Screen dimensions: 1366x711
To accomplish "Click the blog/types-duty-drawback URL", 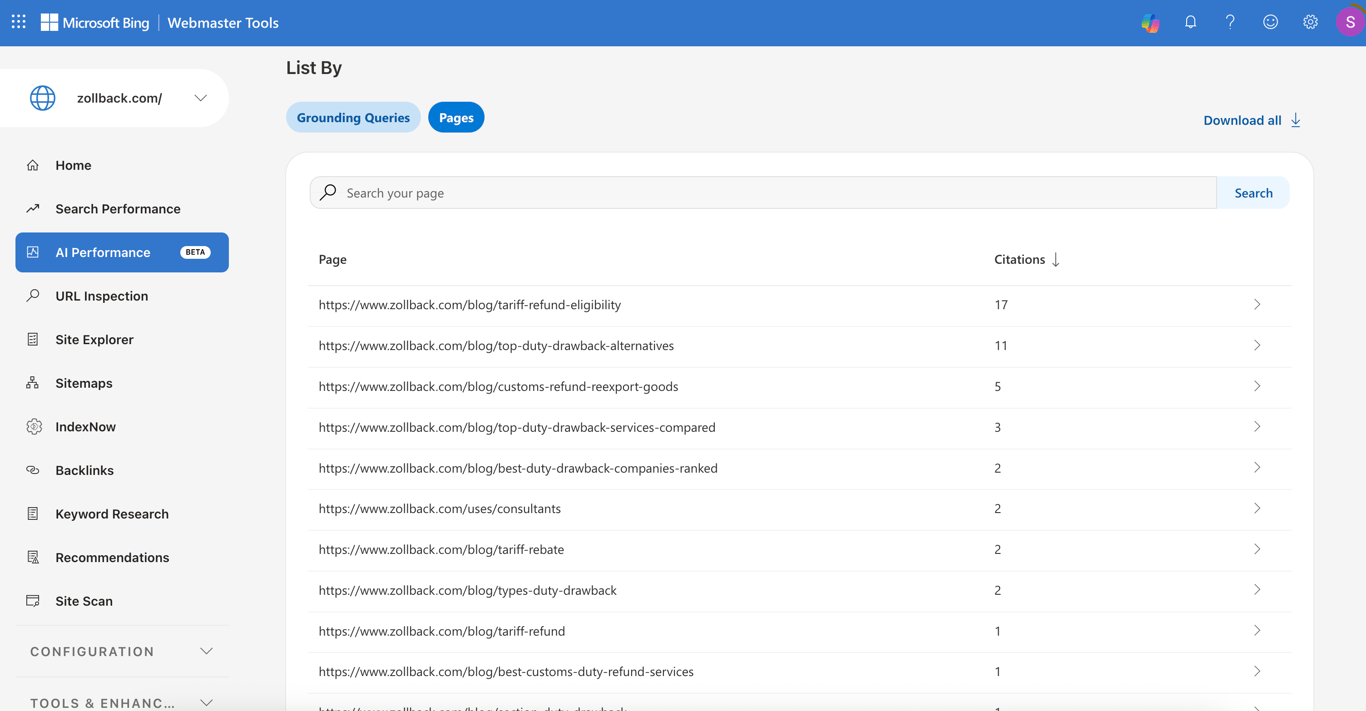I will pos(467,590).
